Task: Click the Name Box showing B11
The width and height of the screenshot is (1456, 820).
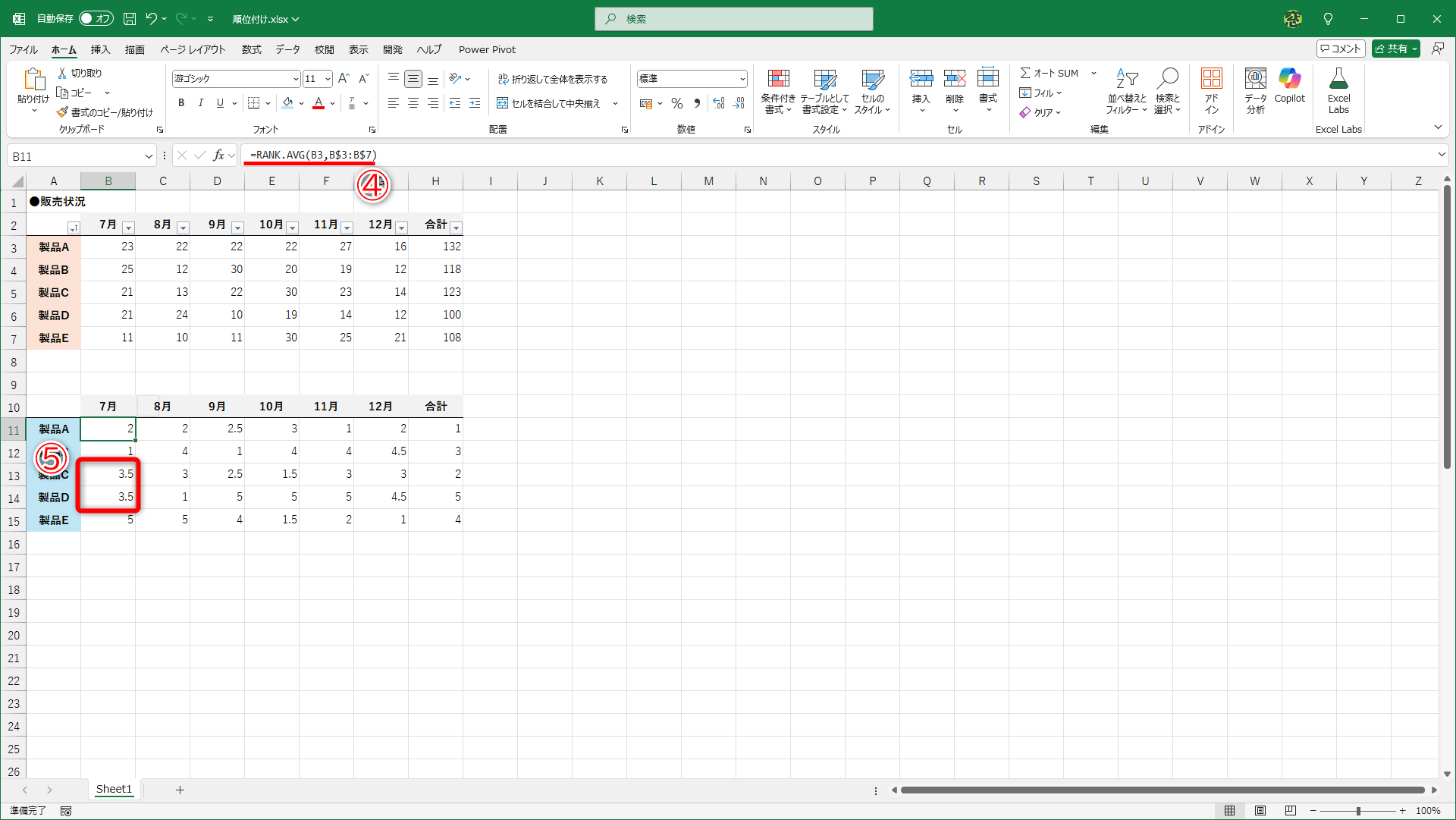Action: tap(74, 156)
